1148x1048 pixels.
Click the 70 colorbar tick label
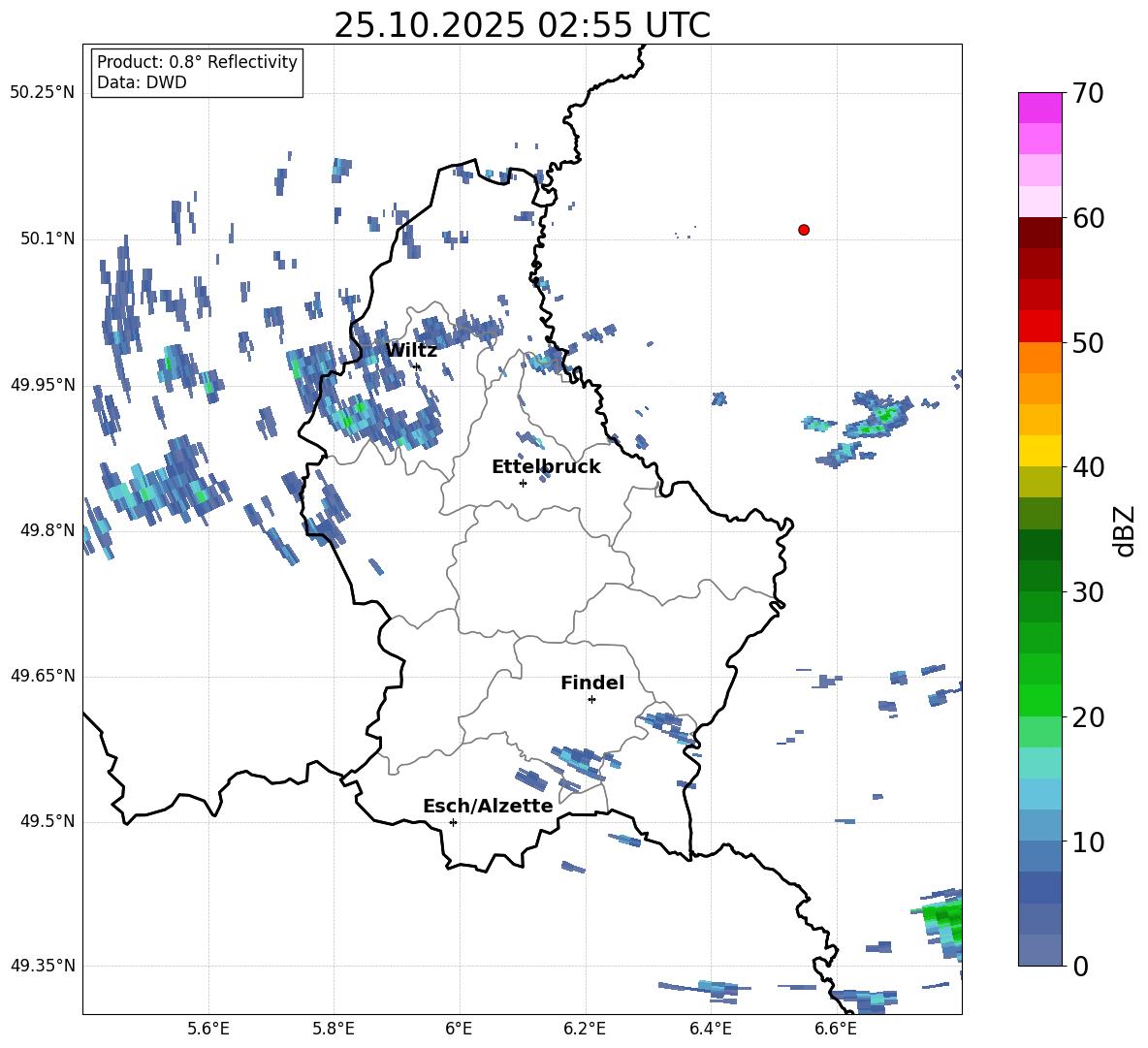click(x=1088, y=94)
